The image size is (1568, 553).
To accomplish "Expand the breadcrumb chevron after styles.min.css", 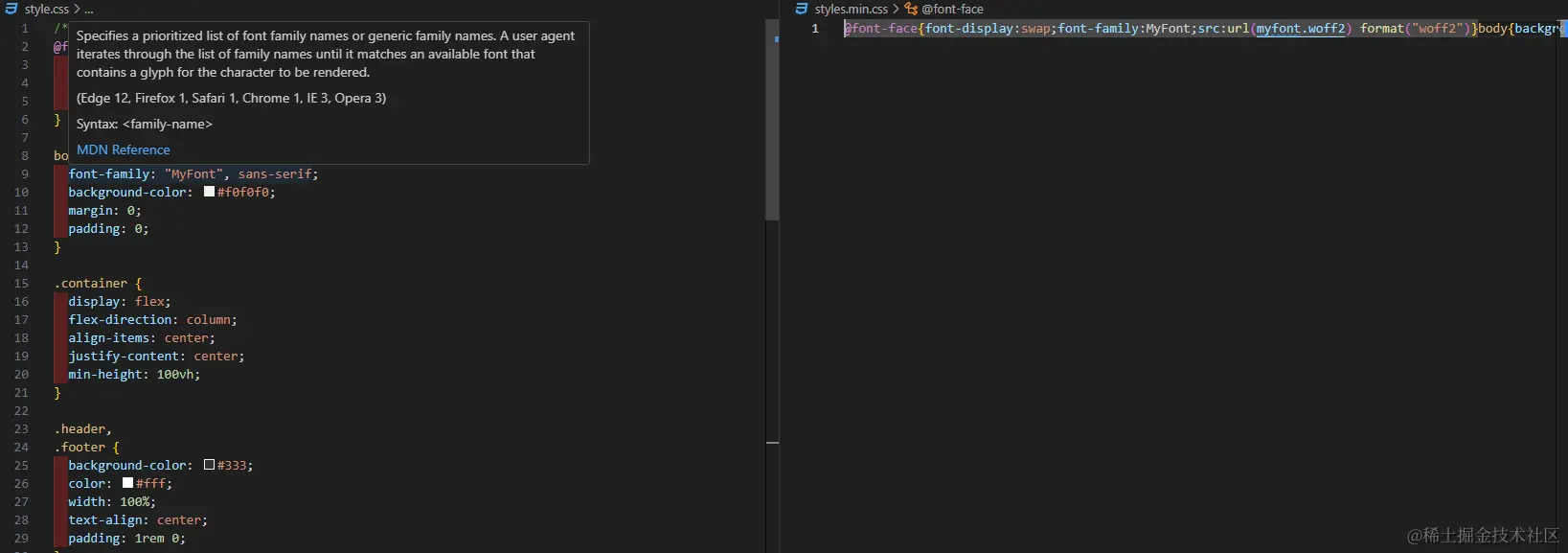I will coord(896,9).
